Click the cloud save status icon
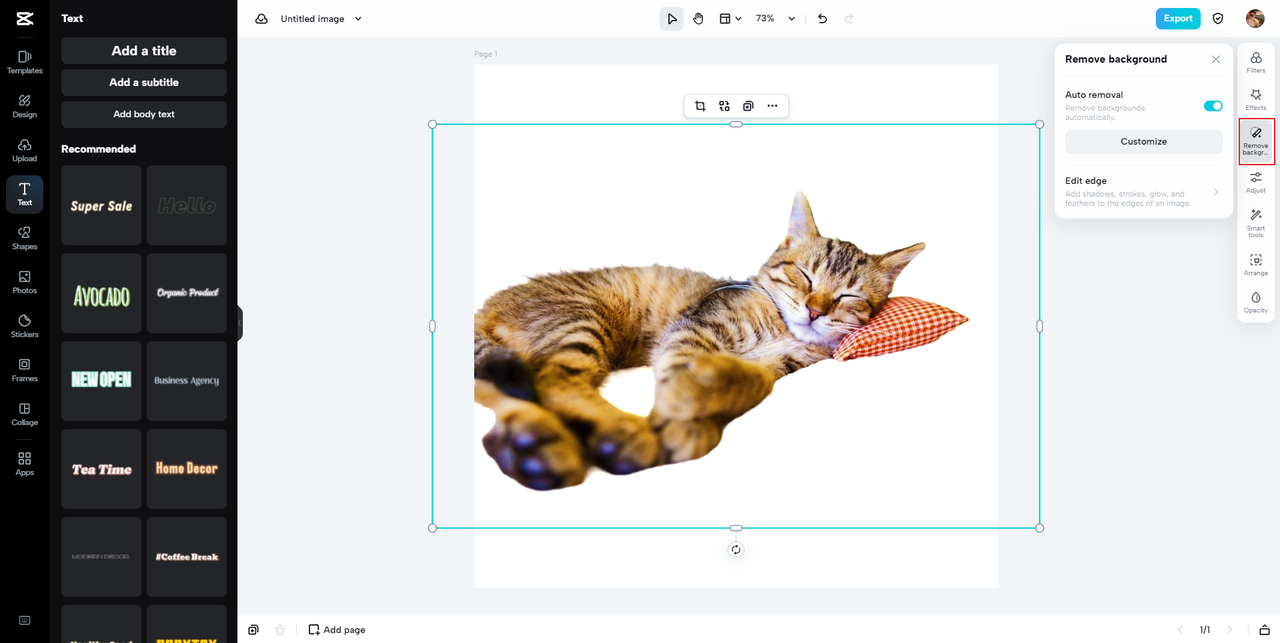 tap(261, 18)
